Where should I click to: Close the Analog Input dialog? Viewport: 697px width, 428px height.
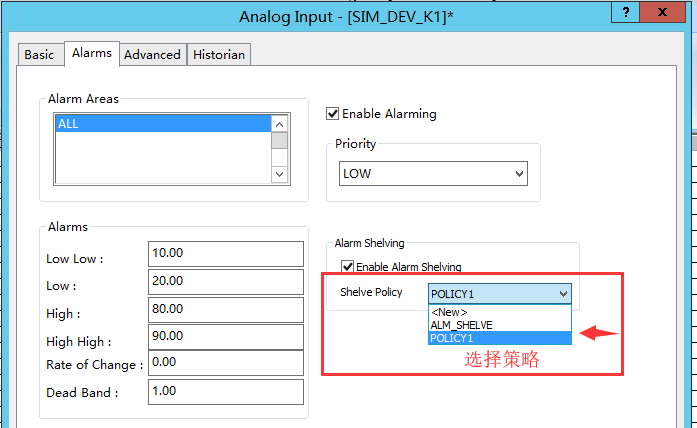point(662,12)
